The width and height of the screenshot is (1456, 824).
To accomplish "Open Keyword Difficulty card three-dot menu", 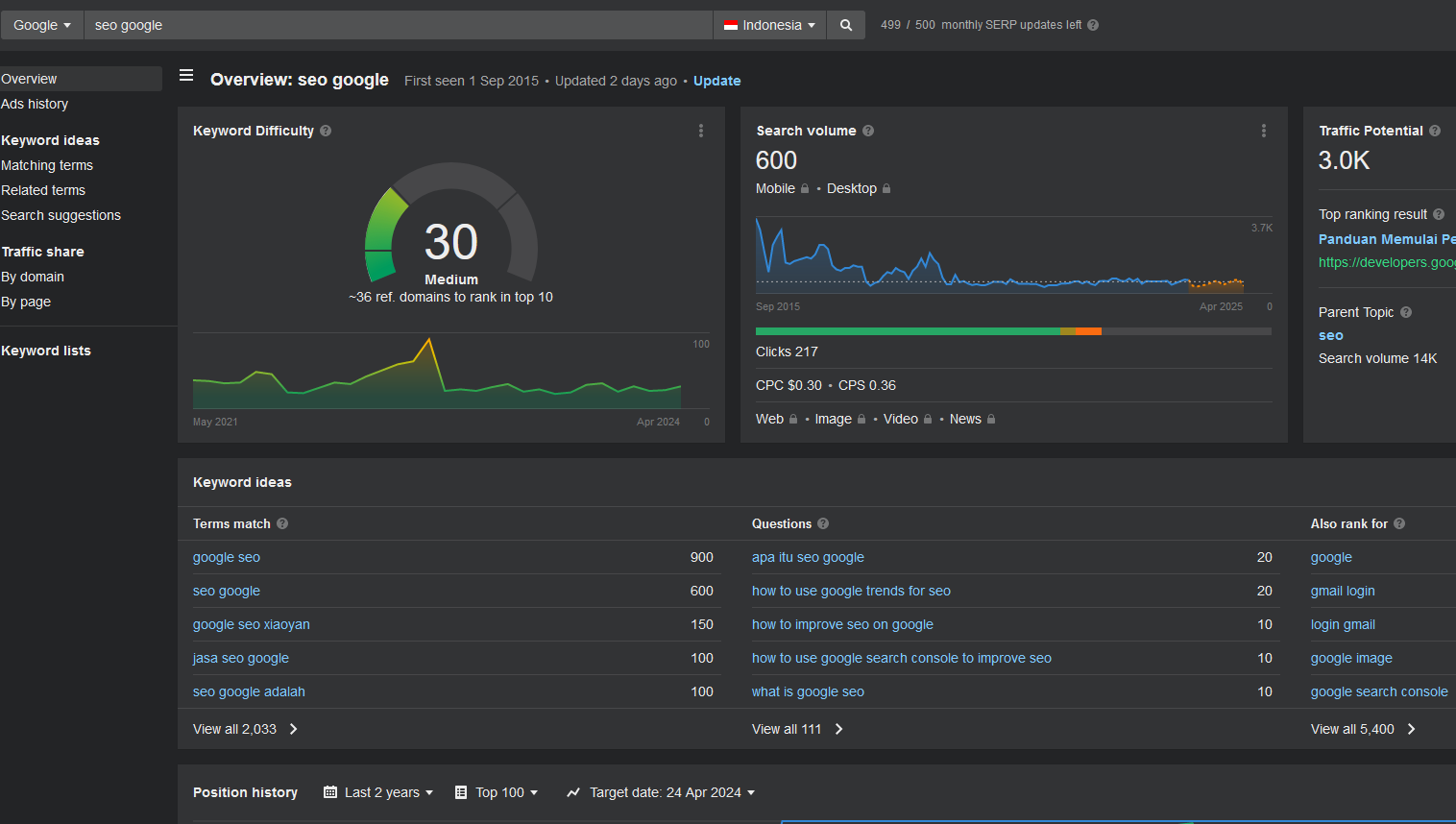I will pyautogui.click(x=701, y=131).
